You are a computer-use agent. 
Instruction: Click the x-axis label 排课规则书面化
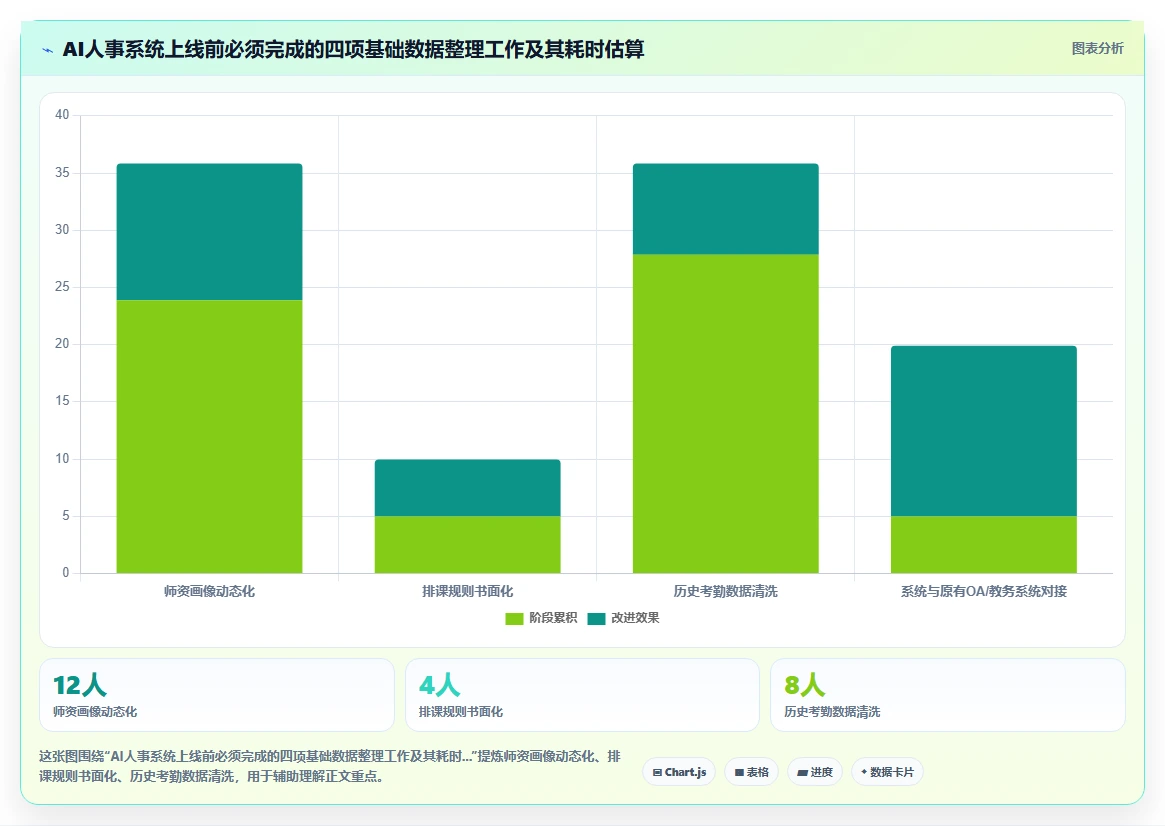click(467, 591)
